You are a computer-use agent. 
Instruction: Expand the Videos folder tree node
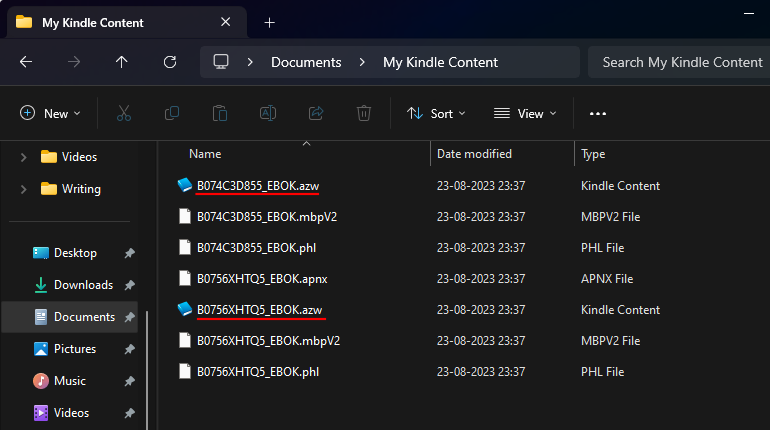(24, 157)
